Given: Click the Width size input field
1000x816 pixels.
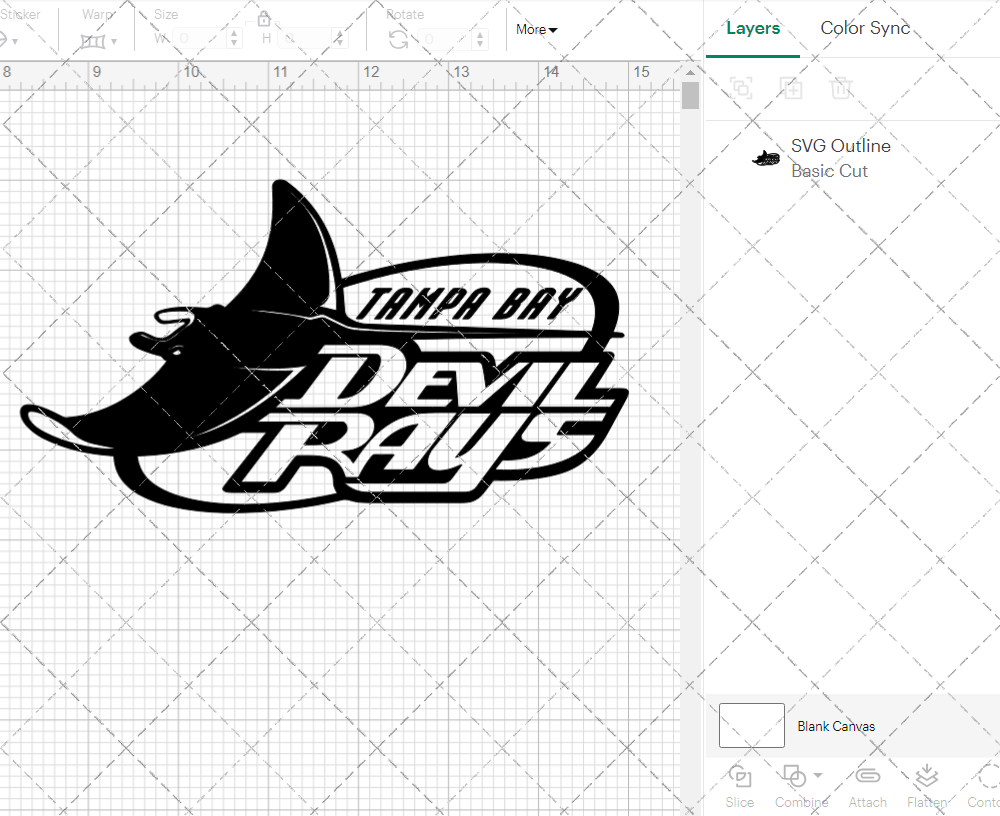Looking at the screenshot, I should click(202, 39).
